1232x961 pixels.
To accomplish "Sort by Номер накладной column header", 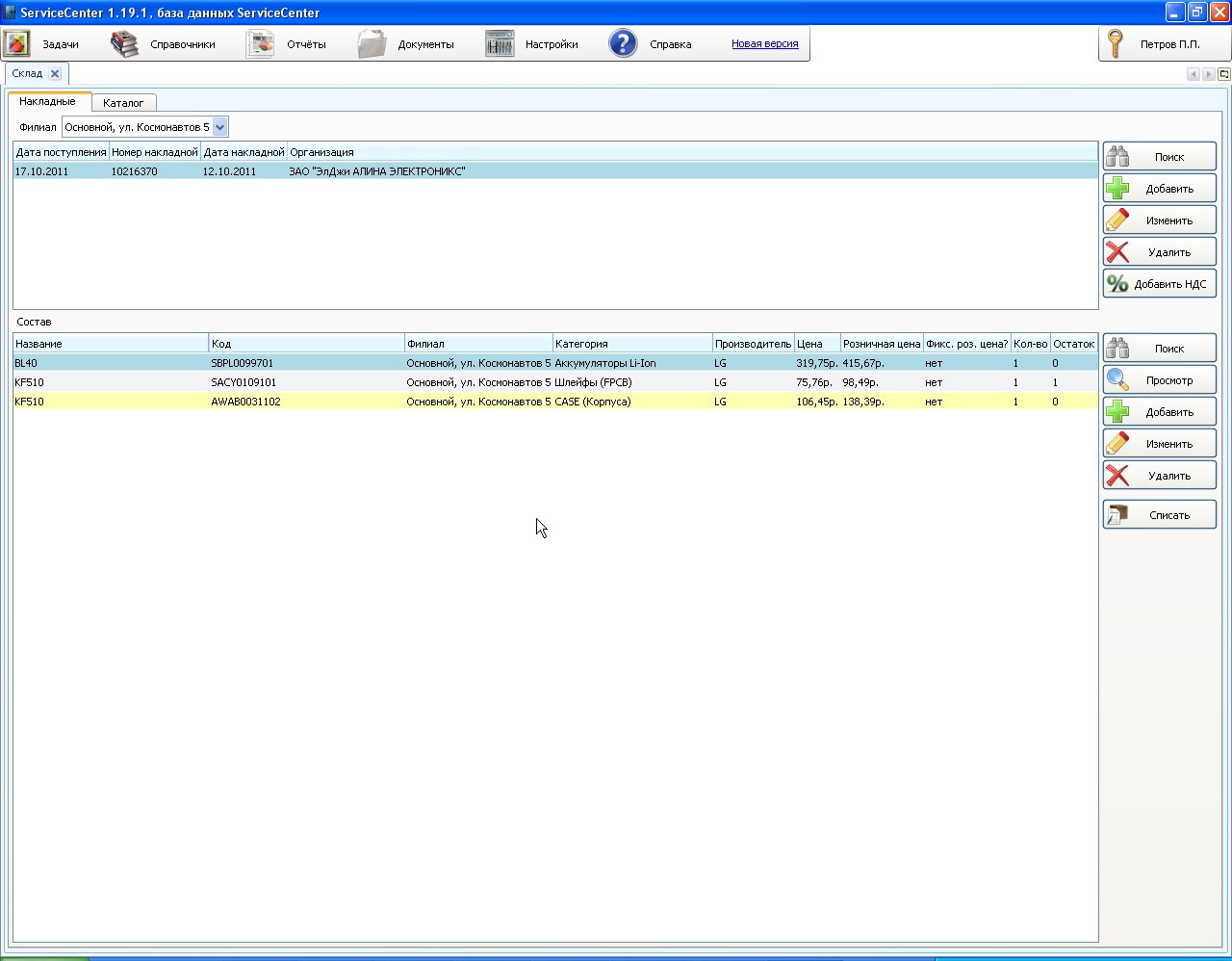I will click(155, 152).
